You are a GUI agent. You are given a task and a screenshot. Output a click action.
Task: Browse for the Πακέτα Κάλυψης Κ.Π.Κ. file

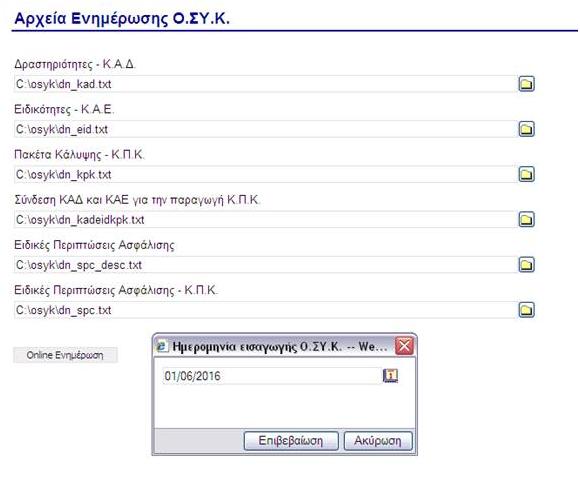click(526, 174)
